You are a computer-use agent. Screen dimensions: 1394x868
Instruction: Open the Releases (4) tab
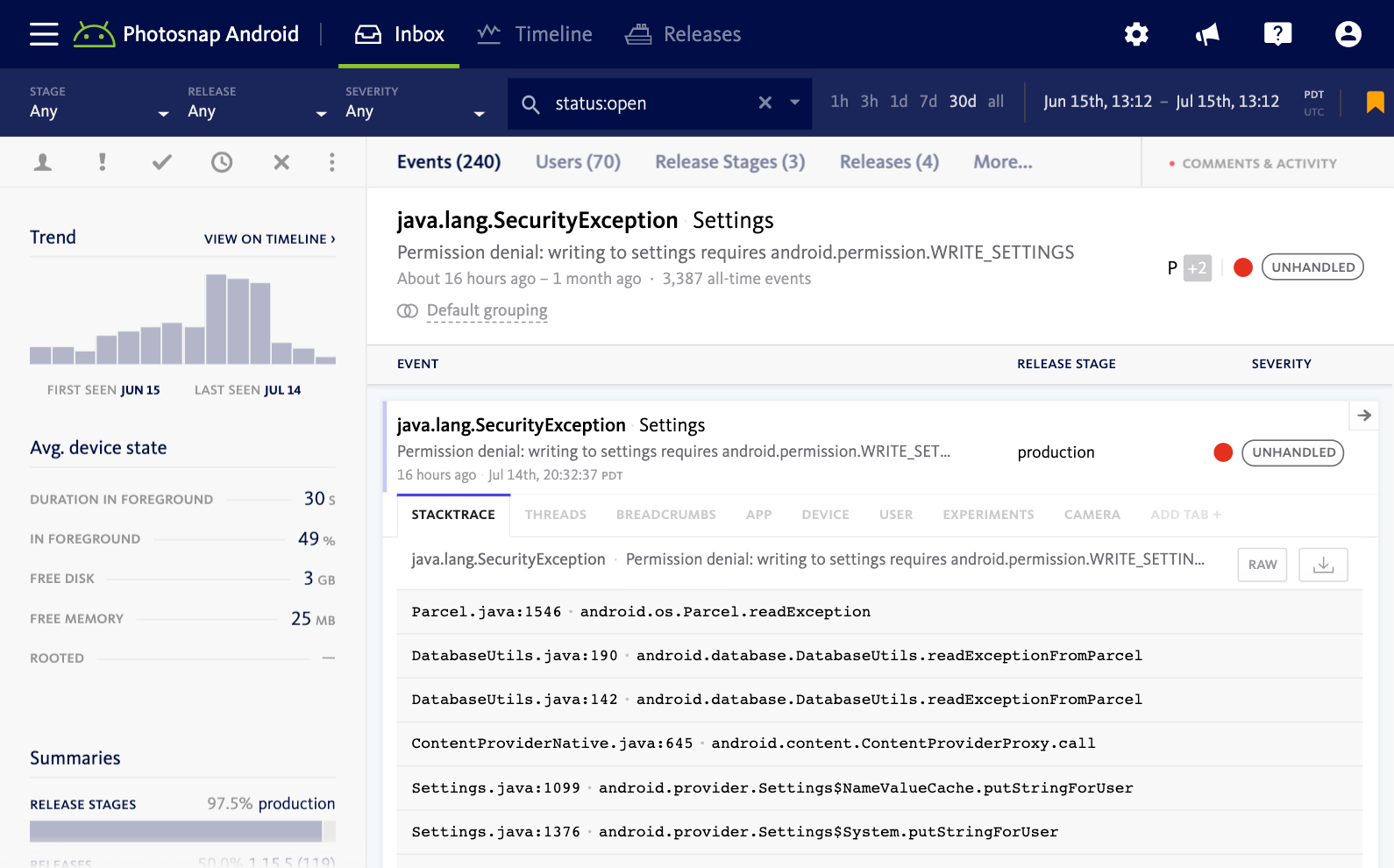(889, 162)
